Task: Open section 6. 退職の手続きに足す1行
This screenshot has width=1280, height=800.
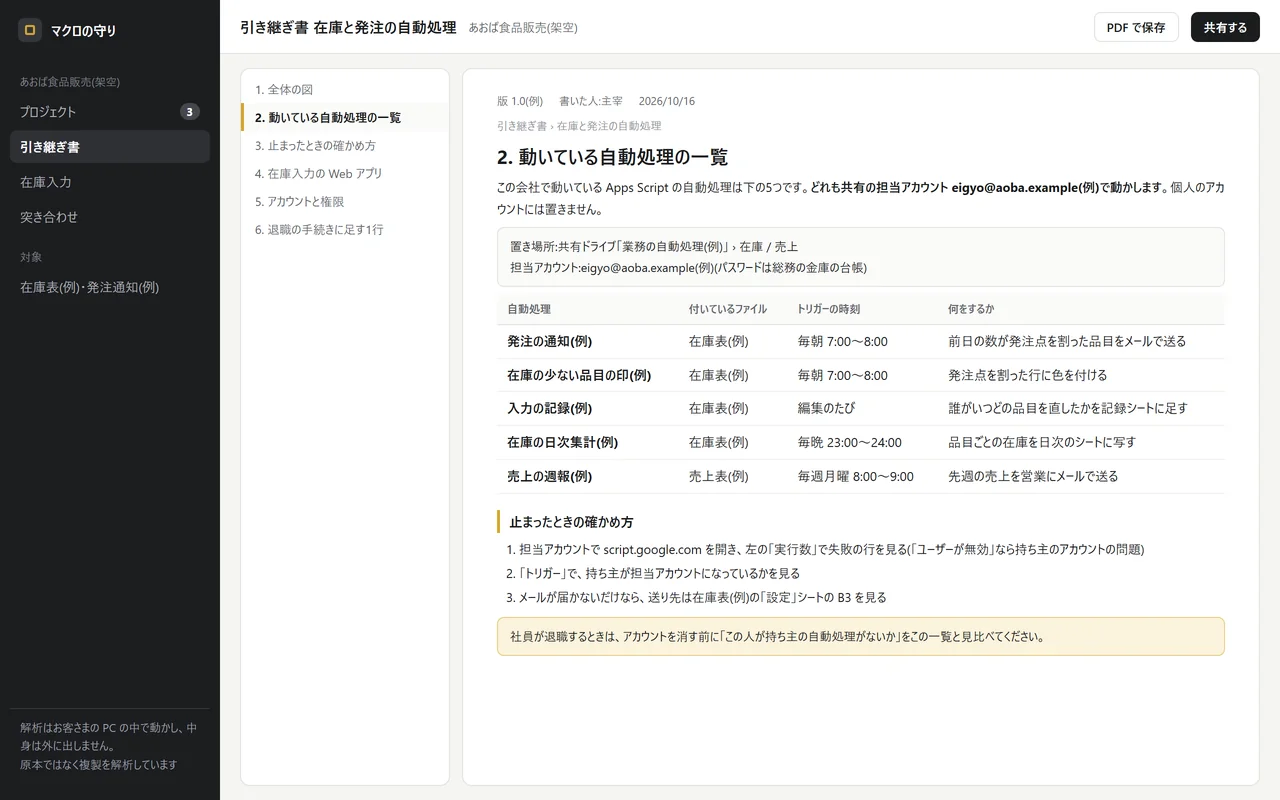Action: click(345, 230)
